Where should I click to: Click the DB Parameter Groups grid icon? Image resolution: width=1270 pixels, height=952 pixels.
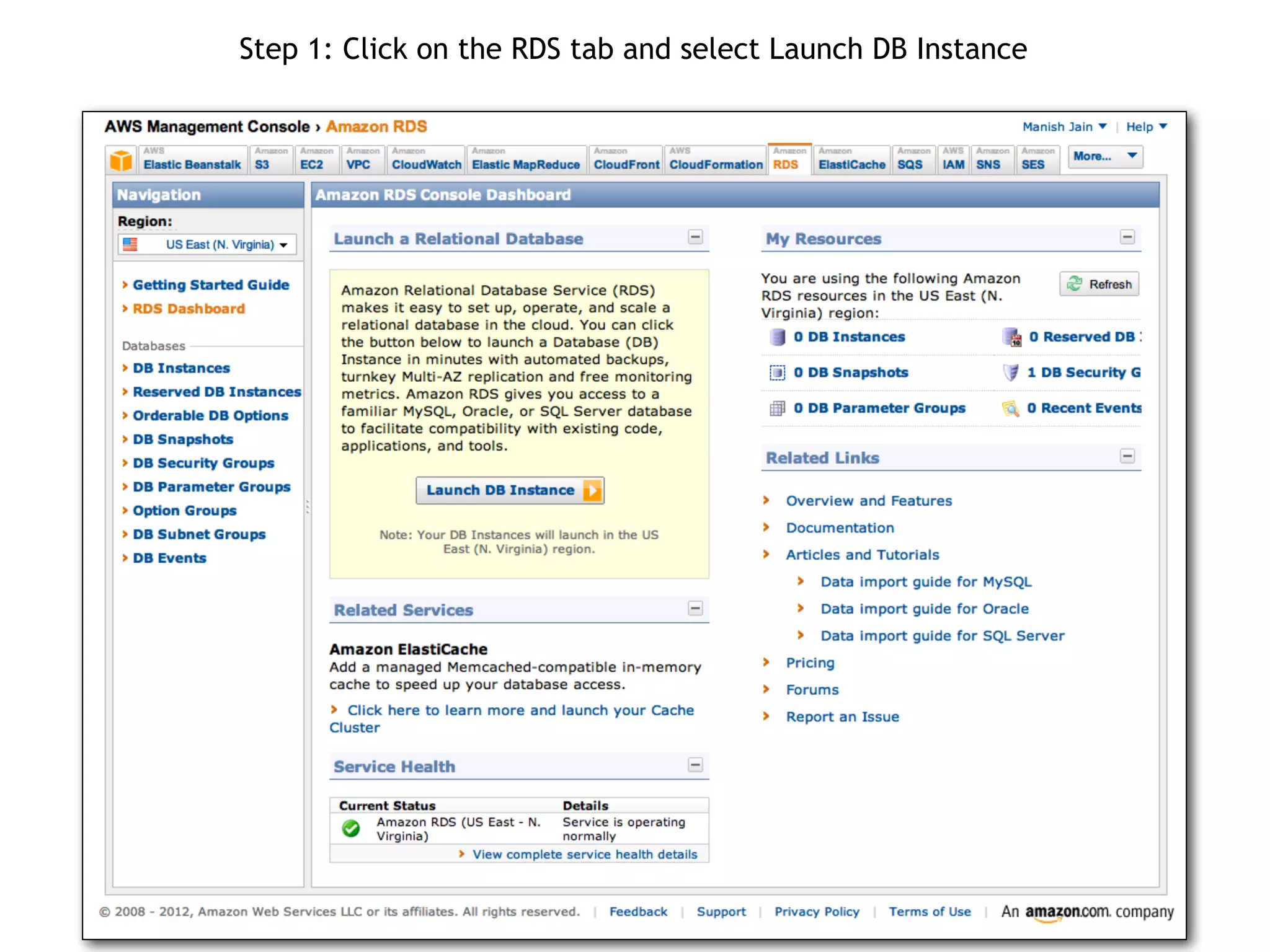pos(777,408)
